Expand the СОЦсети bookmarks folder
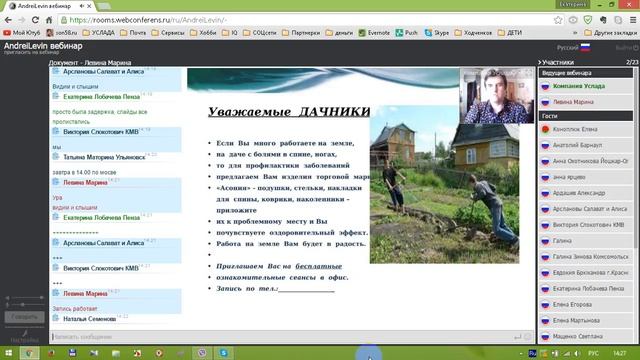 click(260, 33)
